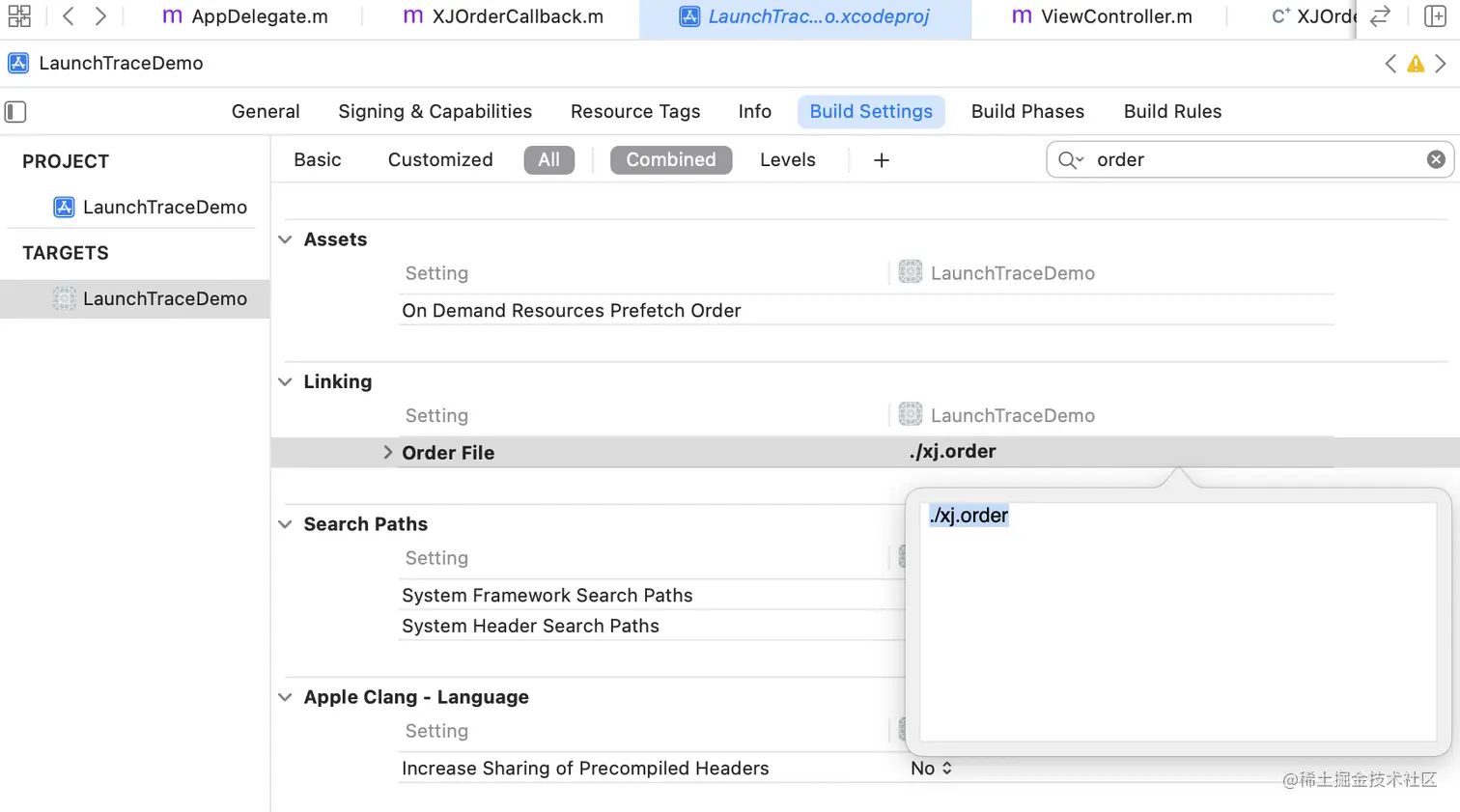This screenshot has width=1460, height=812.
Task: Select the Combined view filter
Action: tap(671, 159)
